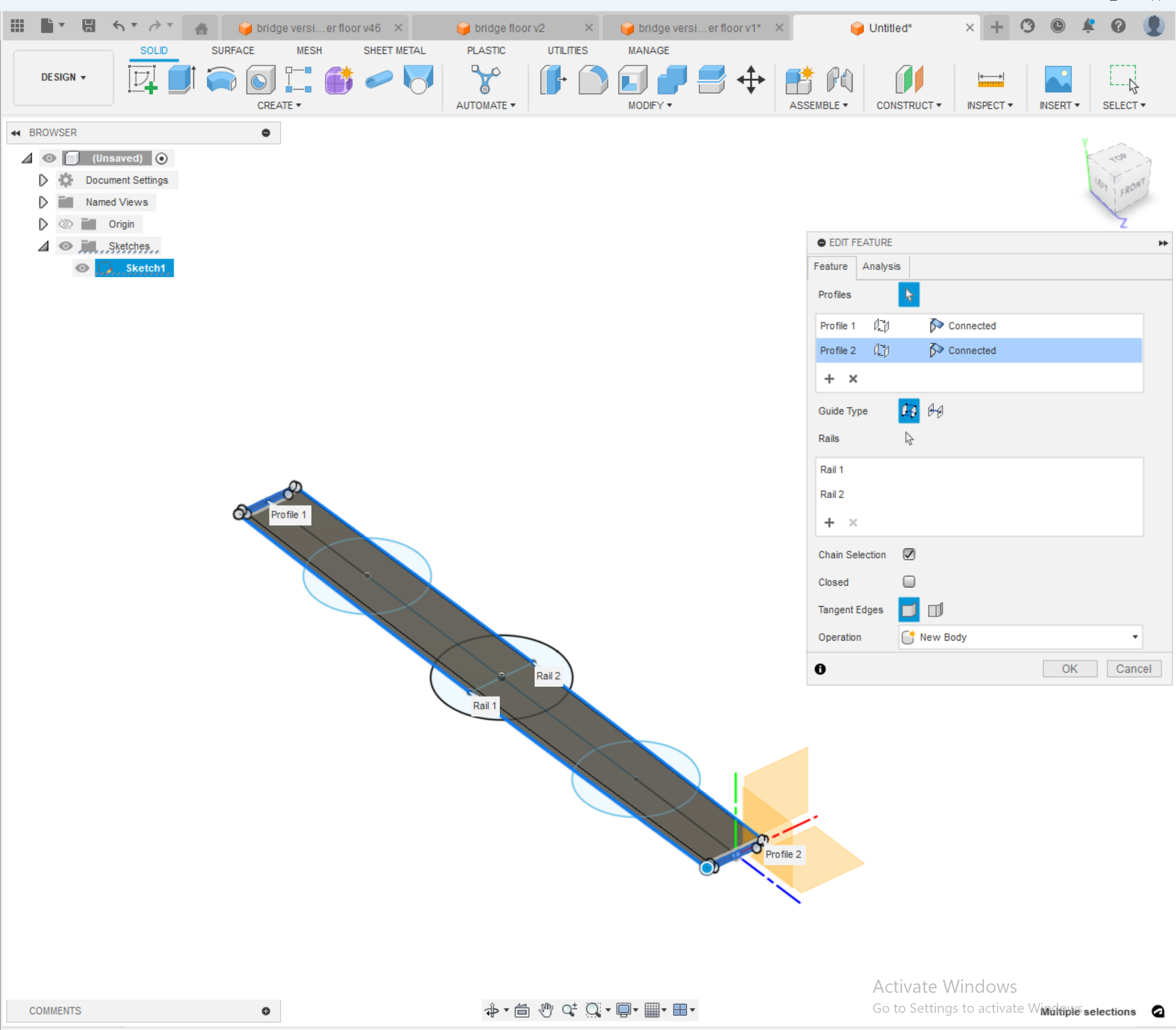Open the Measure tool under Inspect
Viewport: 1176px width, 1030px height.
[990, 80]
